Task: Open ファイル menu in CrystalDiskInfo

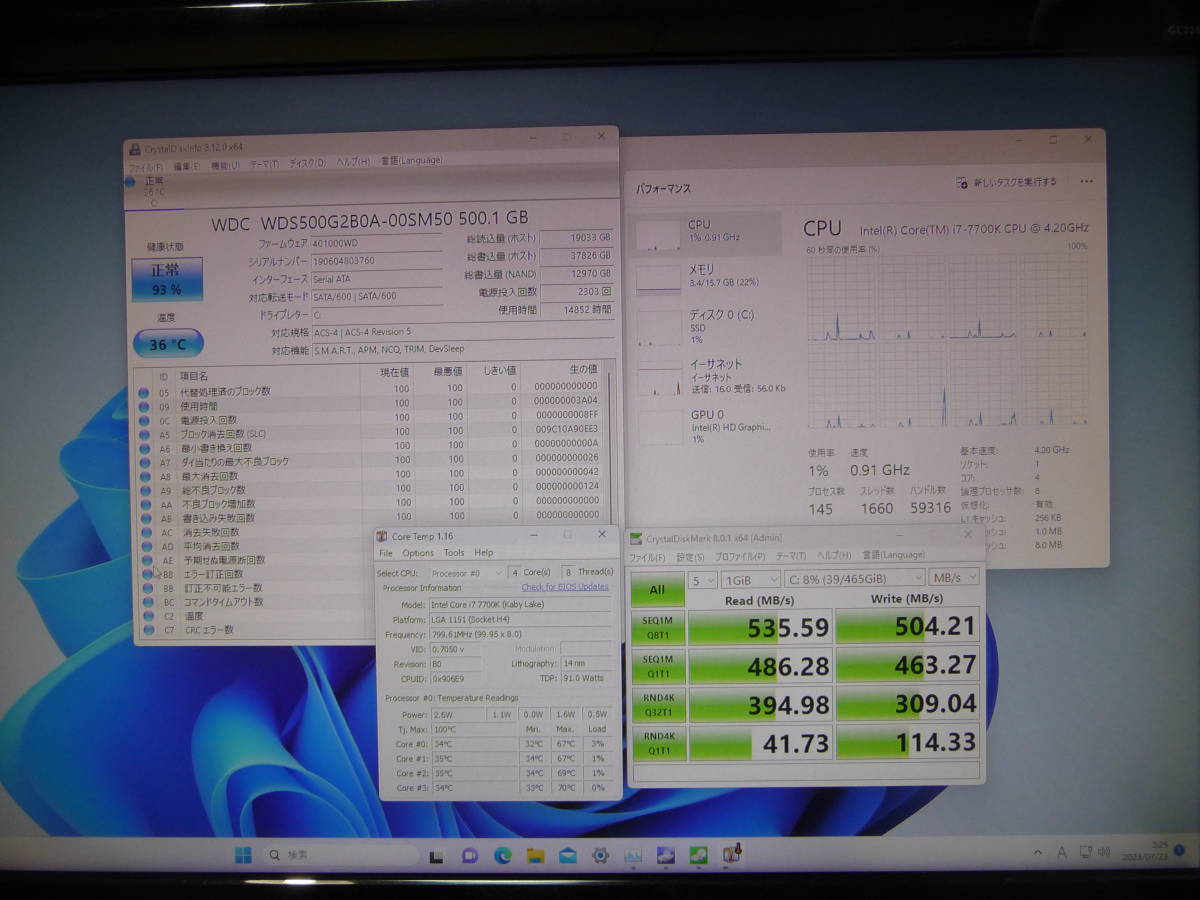Action: pyautogui.click(x=147, y=166)
